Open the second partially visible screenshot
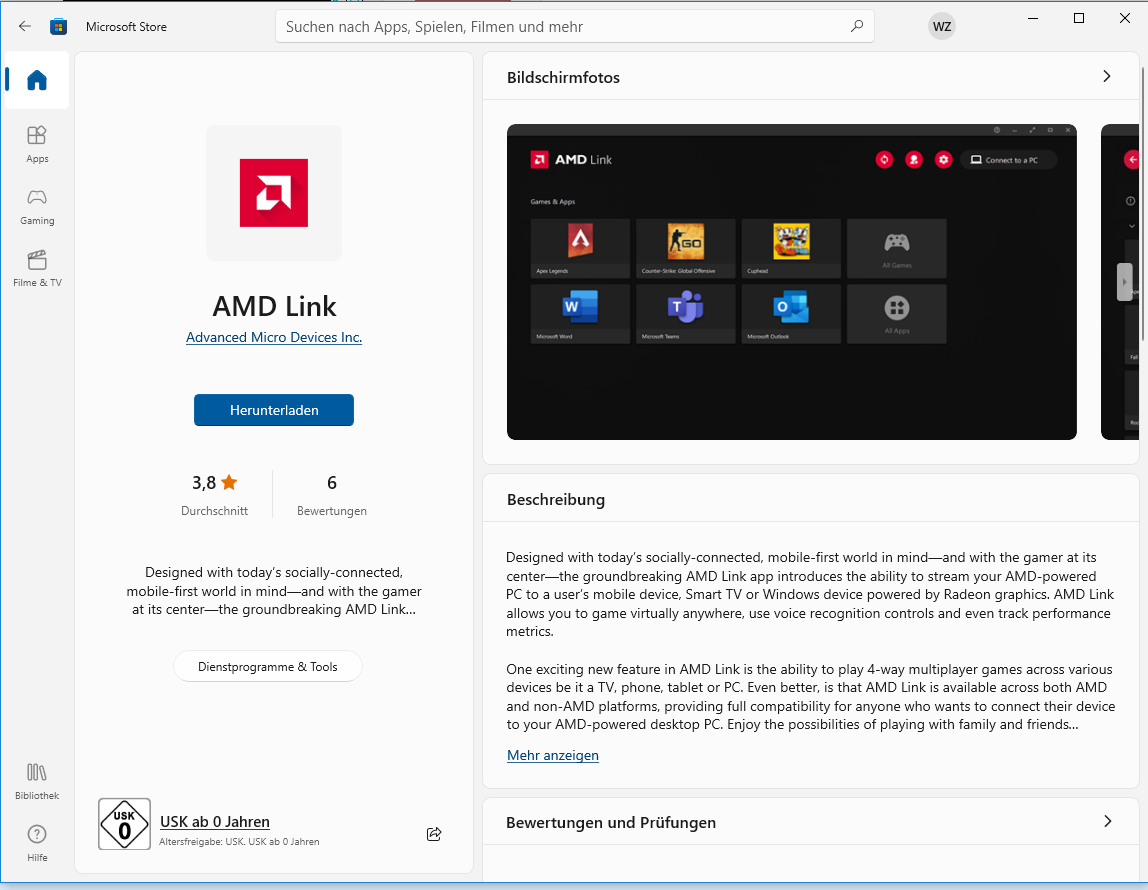This screenshot has height=890, width=1148. (1120, 282)
